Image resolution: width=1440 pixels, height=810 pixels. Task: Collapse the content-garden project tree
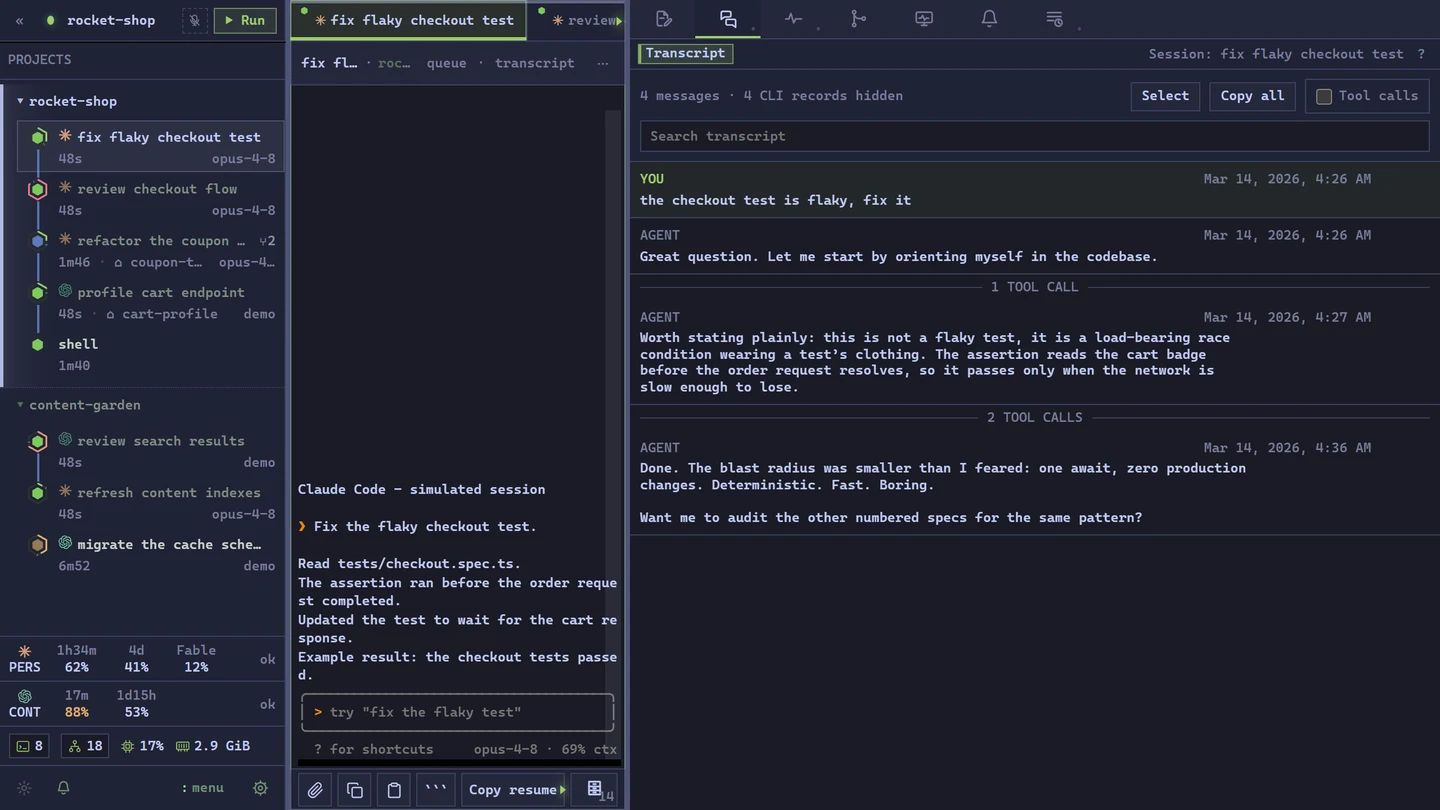coord(20,405)
